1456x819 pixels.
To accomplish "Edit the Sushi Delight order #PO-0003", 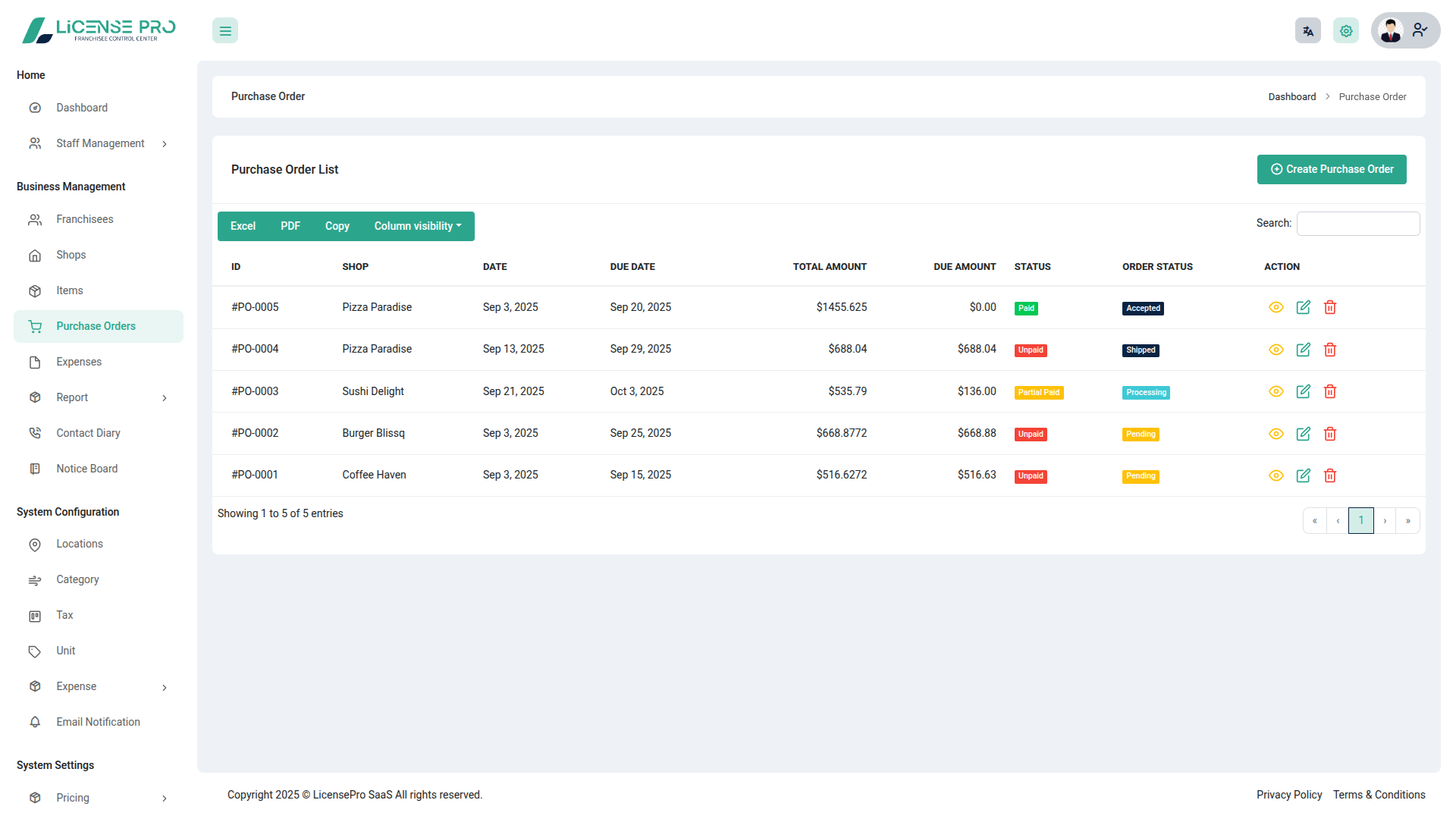I will (1303, 391).
